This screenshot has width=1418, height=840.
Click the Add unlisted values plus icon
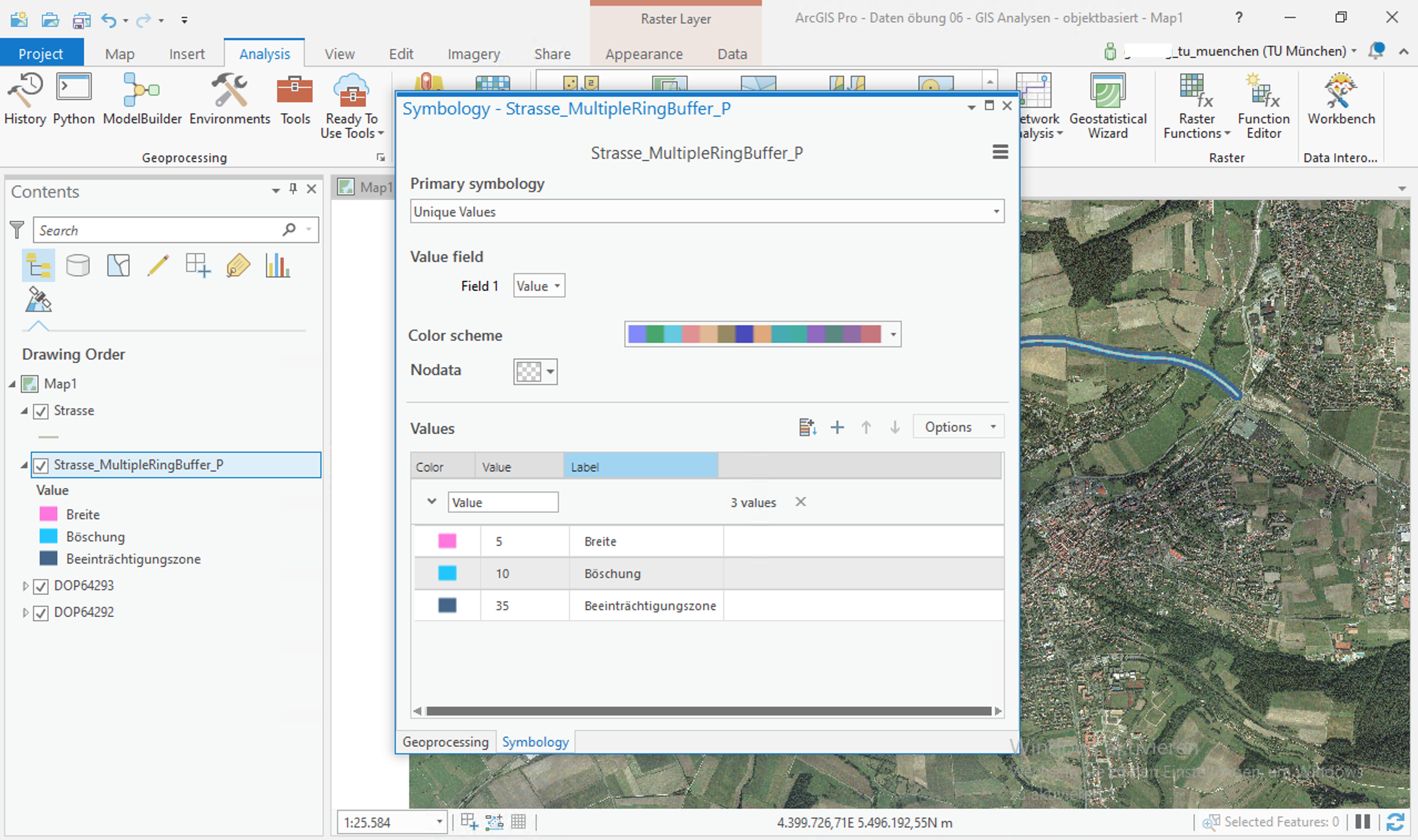(837, 427)
